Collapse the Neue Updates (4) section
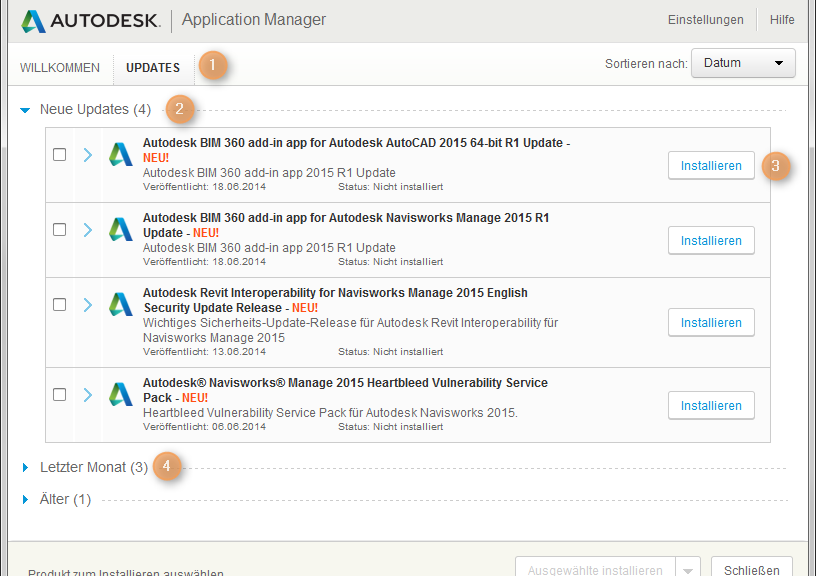This screenshot has height=576, width=816. [25, 110]
